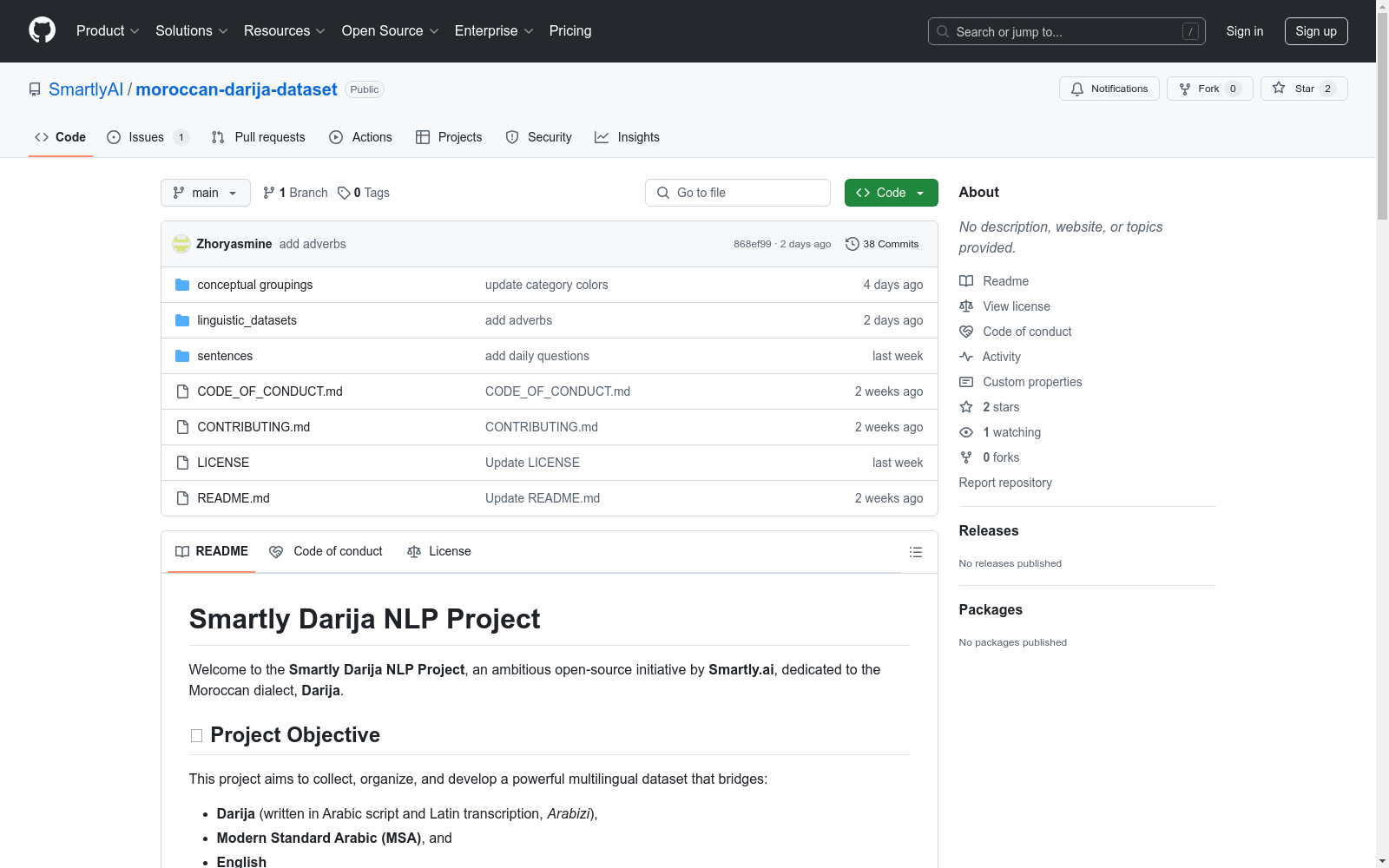The width and height of the screenshot is (1389, 868).
Task: Open the sentences folder
Action: pyautogui.click(x=225, y=356)
